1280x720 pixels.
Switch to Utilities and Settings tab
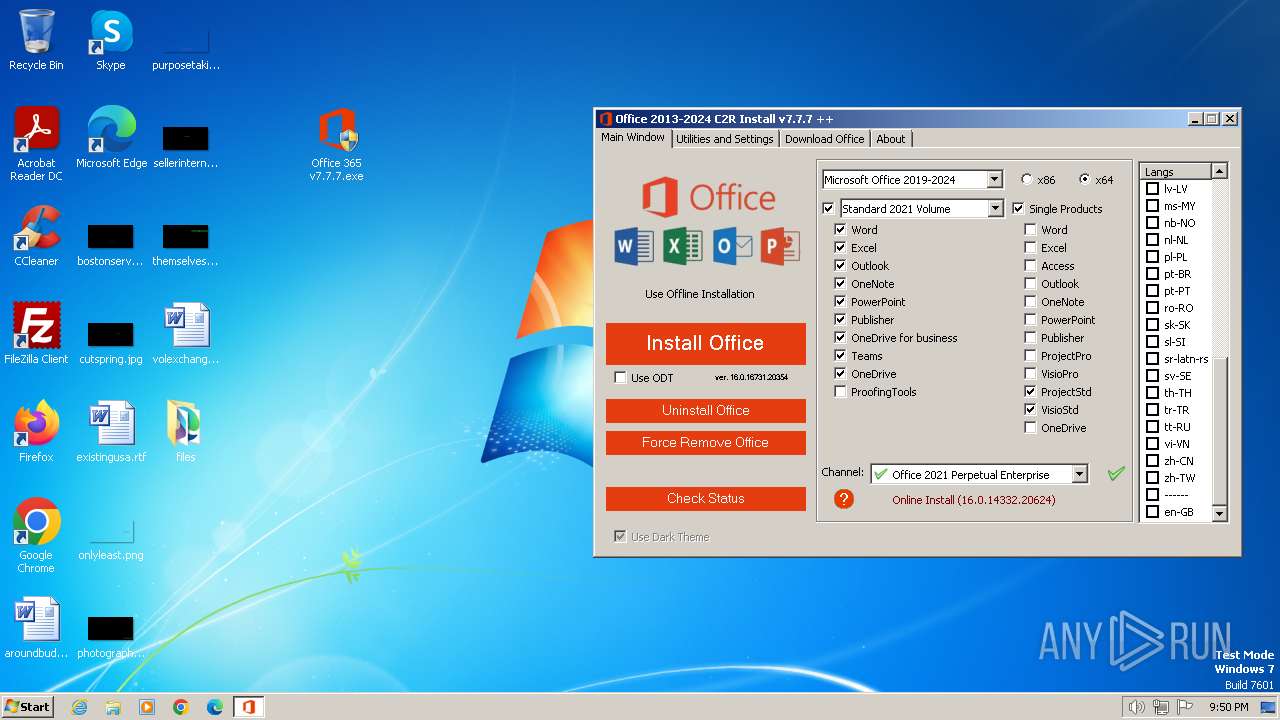[x=725, y=139]
